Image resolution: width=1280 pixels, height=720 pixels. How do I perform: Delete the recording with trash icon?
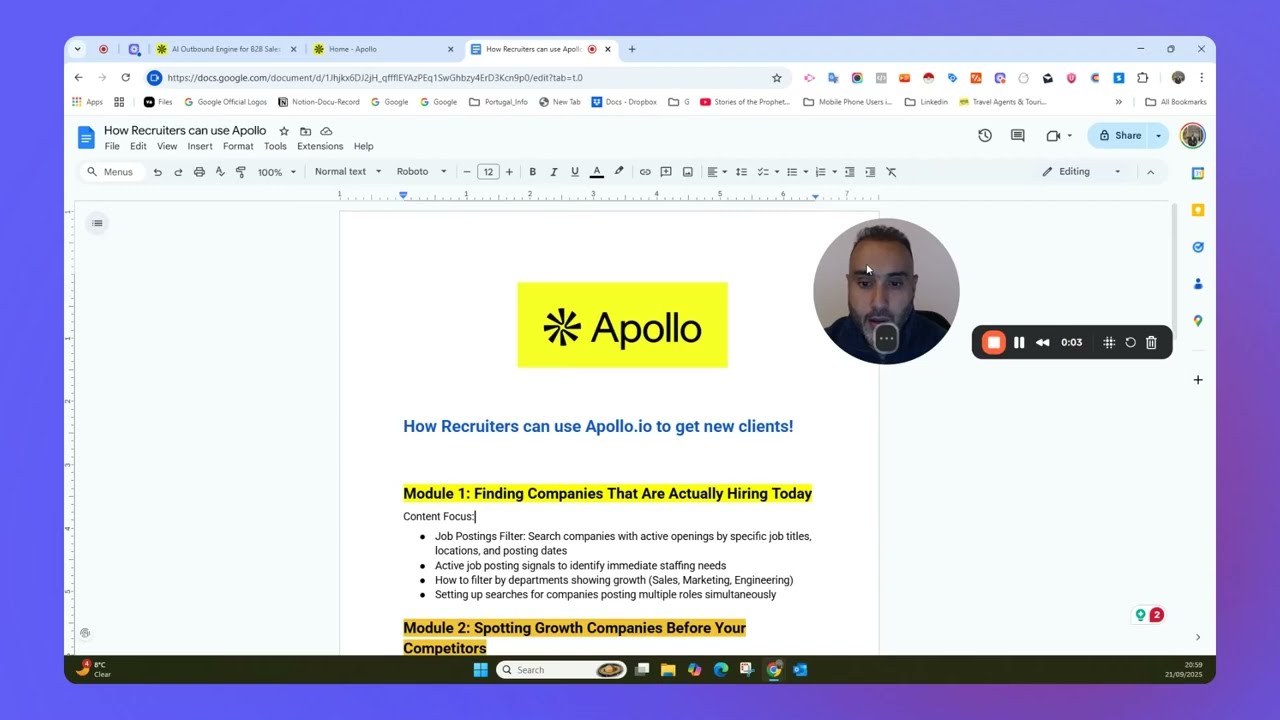[1151, 343]
